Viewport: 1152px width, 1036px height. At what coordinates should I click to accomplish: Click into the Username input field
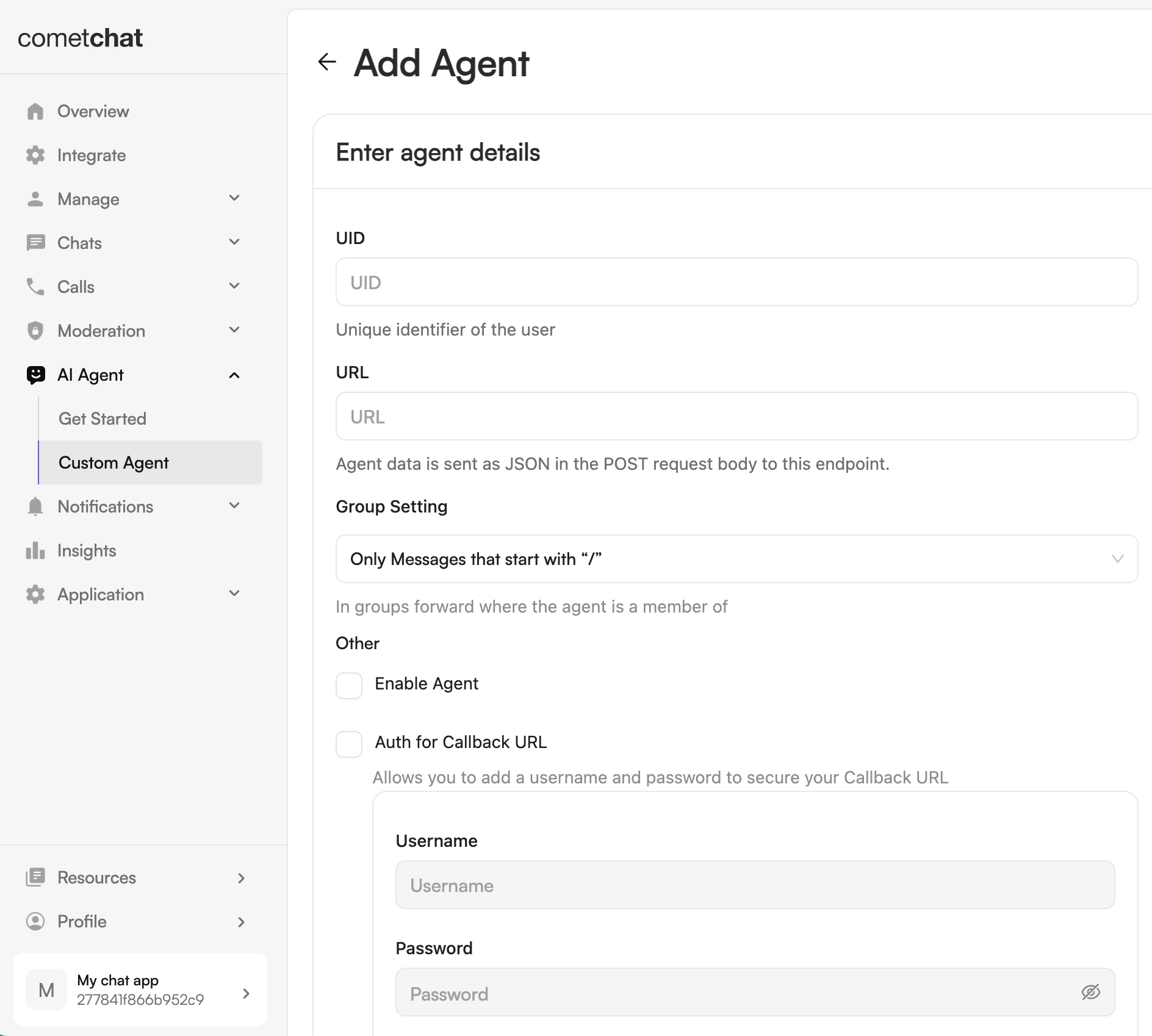pyautogui.click(x=755, y=885)
